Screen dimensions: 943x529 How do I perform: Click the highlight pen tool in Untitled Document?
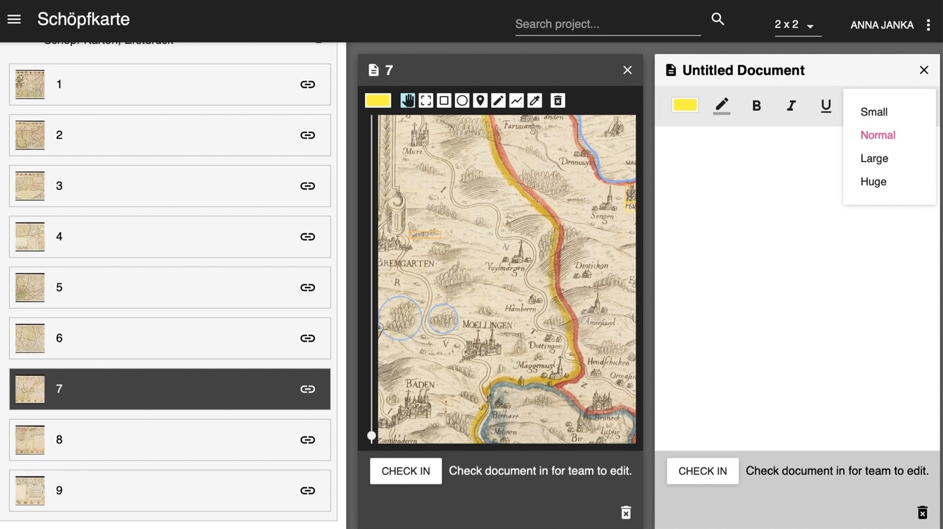click(x=722, y=106)
